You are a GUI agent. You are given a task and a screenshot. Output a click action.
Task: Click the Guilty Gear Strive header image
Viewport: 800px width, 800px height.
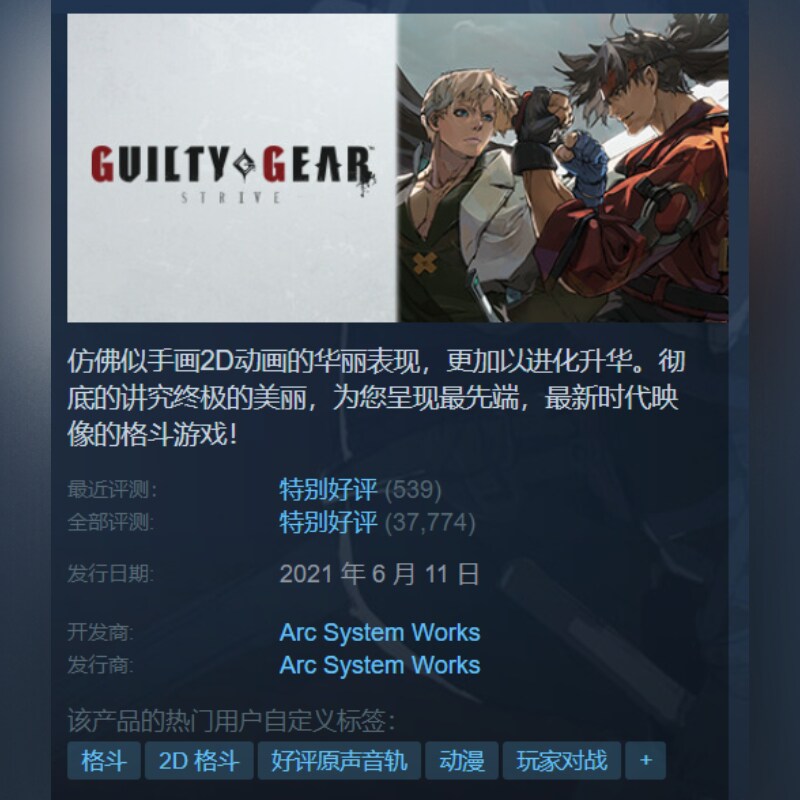[397, 167]
